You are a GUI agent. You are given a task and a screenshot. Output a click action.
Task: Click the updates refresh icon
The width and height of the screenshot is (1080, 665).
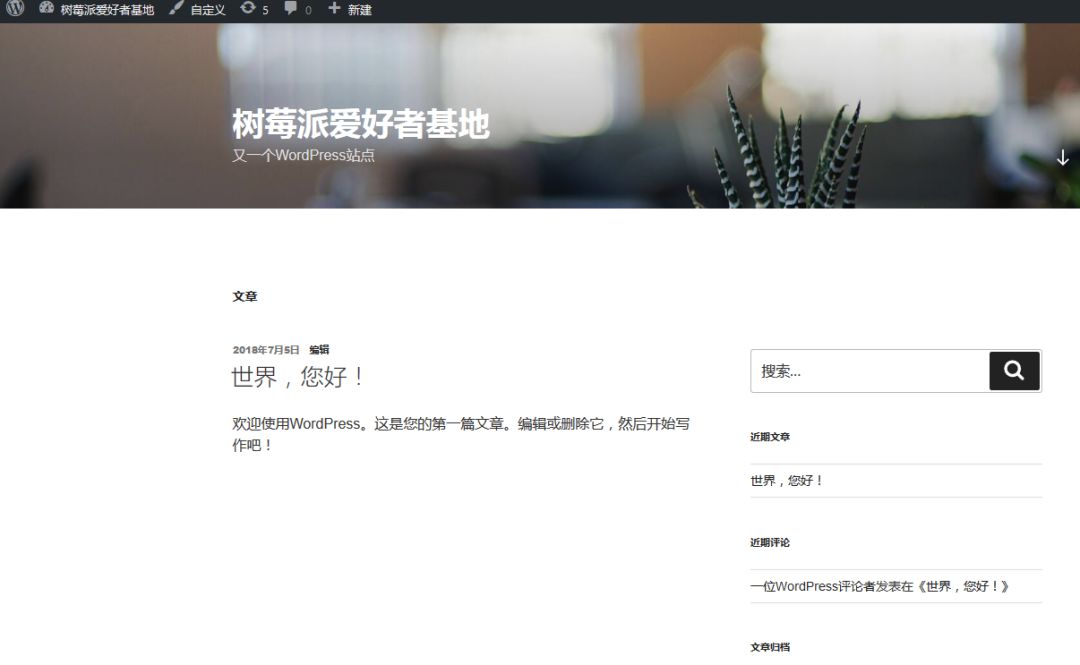pyautogui.click(x=248, y=8)
